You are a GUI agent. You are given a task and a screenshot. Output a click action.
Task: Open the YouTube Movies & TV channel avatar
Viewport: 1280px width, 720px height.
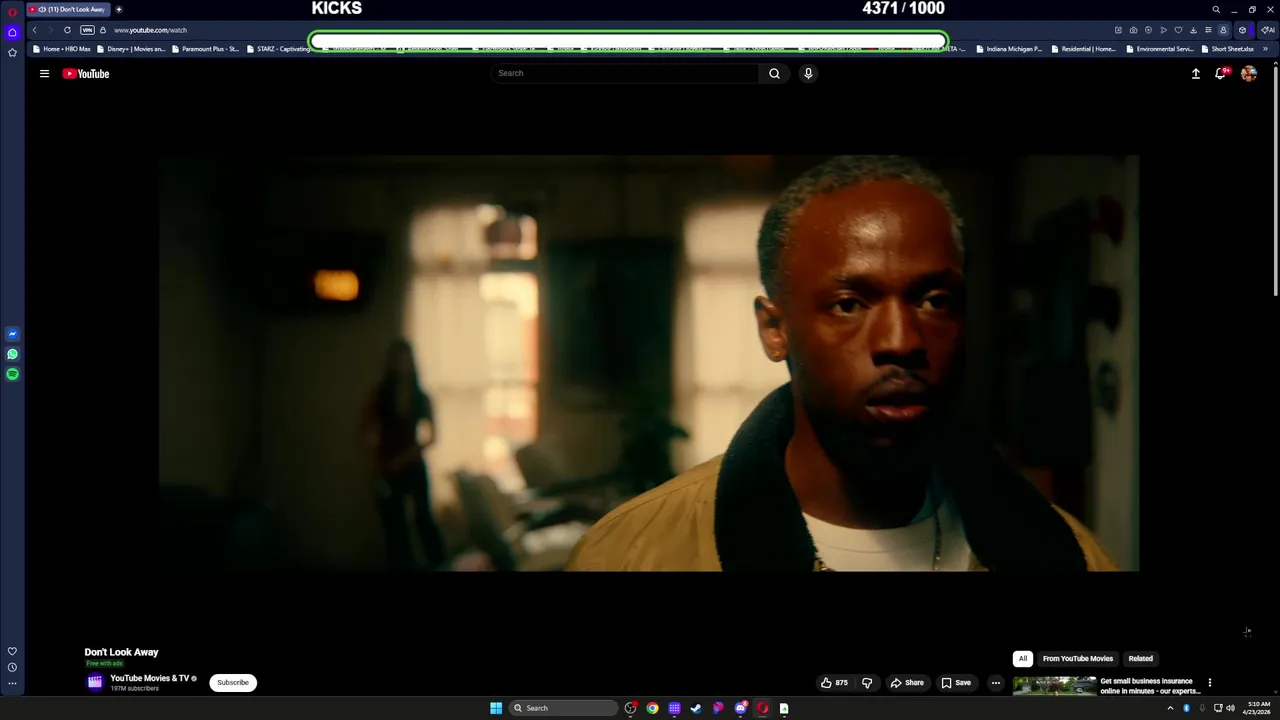95,682
